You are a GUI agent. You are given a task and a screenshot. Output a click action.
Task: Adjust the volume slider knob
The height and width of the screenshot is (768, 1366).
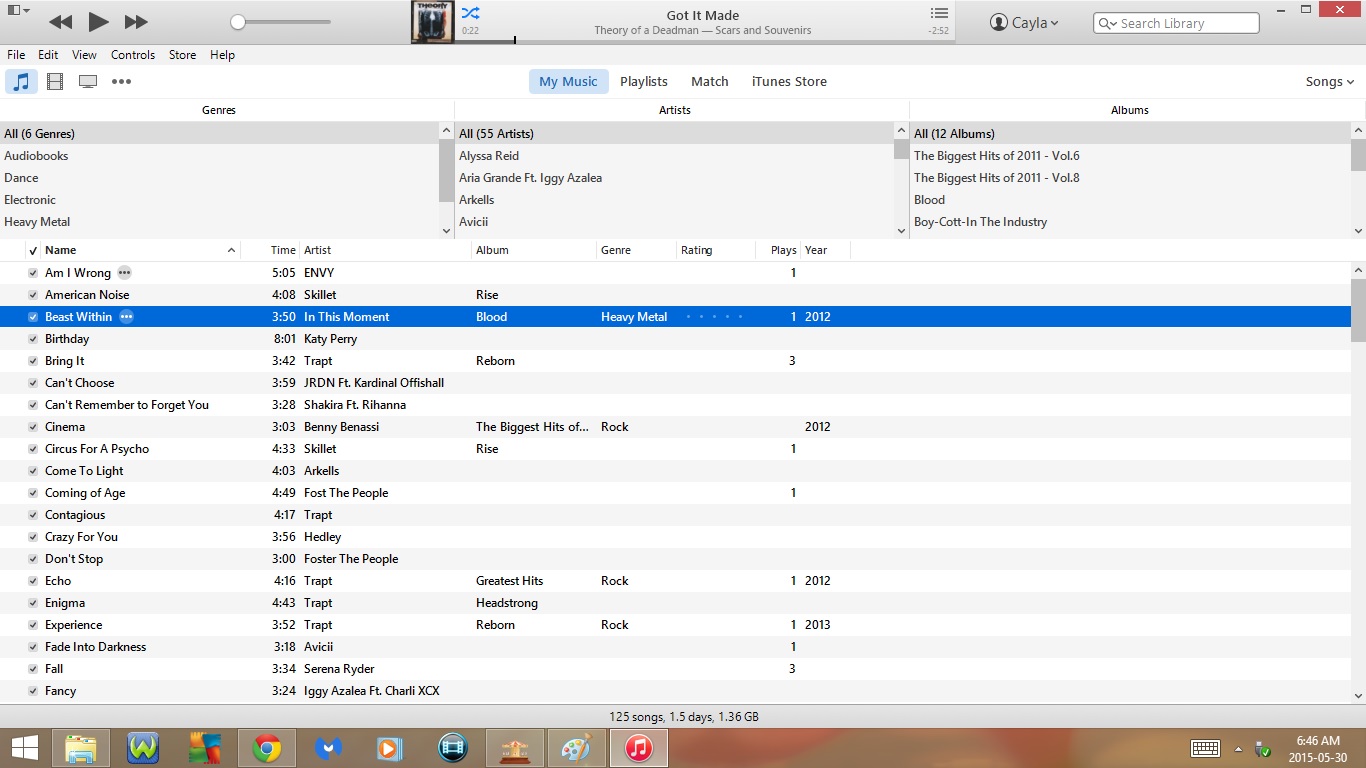pyautogui.click(x=238, y=22)
